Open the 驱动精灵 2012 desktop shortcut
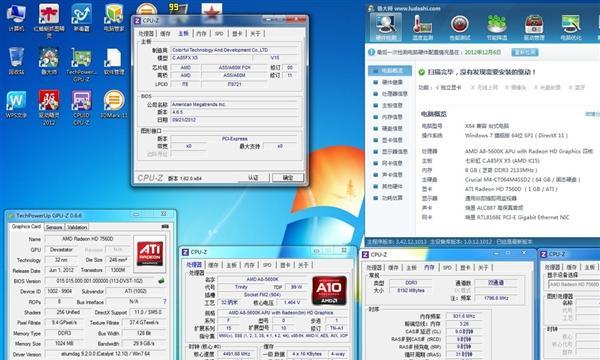The image size is (600, 360). point(49,108)
